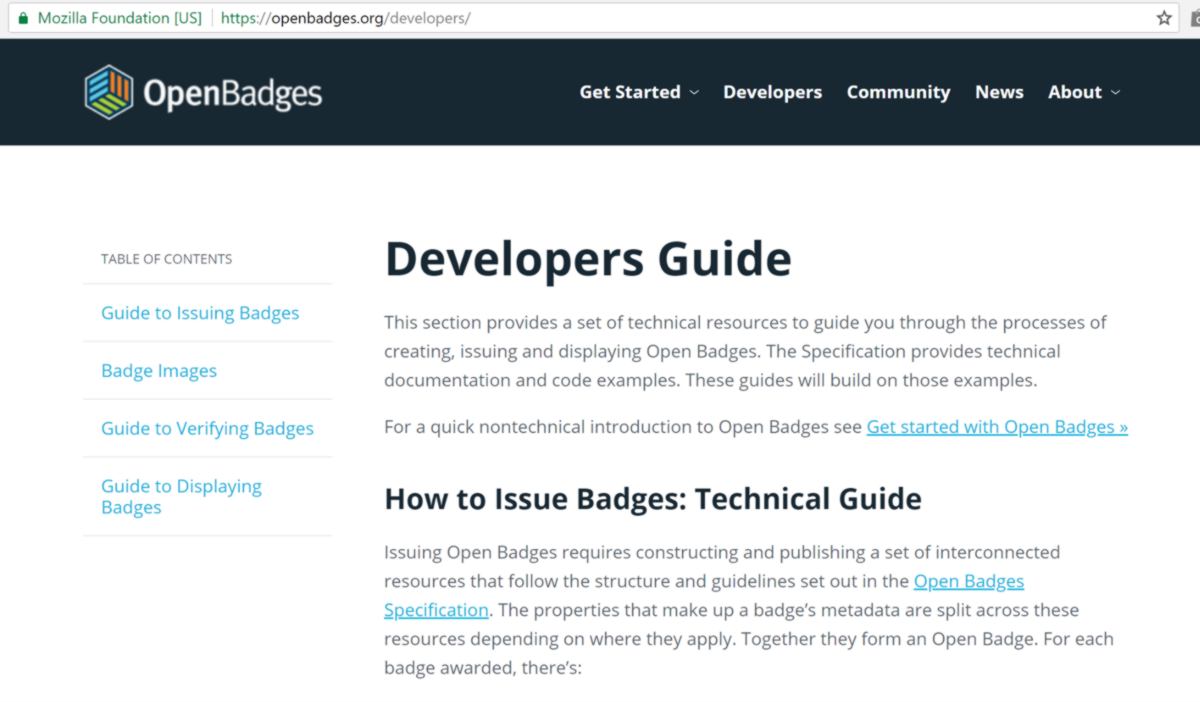Screen dimensions: 1200x702
Task: Open Guide to Displaying Badges
Action: coord(181,496)
